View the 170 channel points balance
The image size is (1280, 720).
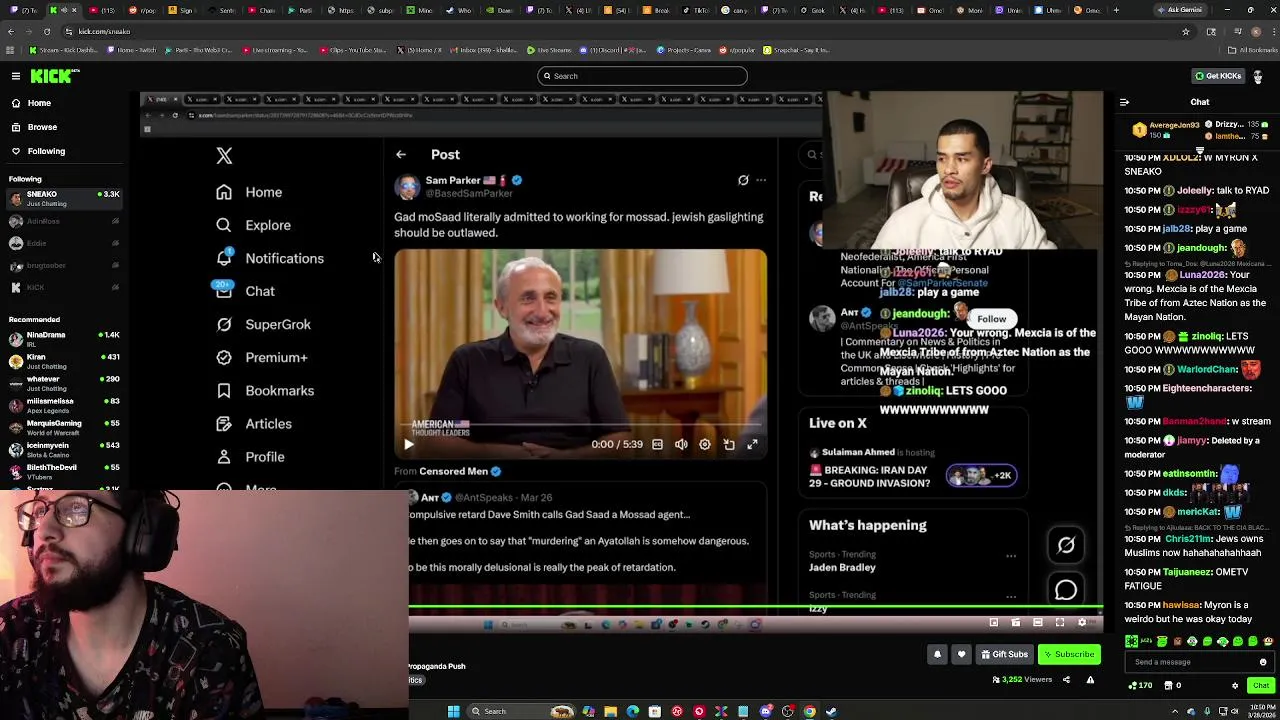[1140, 686]
